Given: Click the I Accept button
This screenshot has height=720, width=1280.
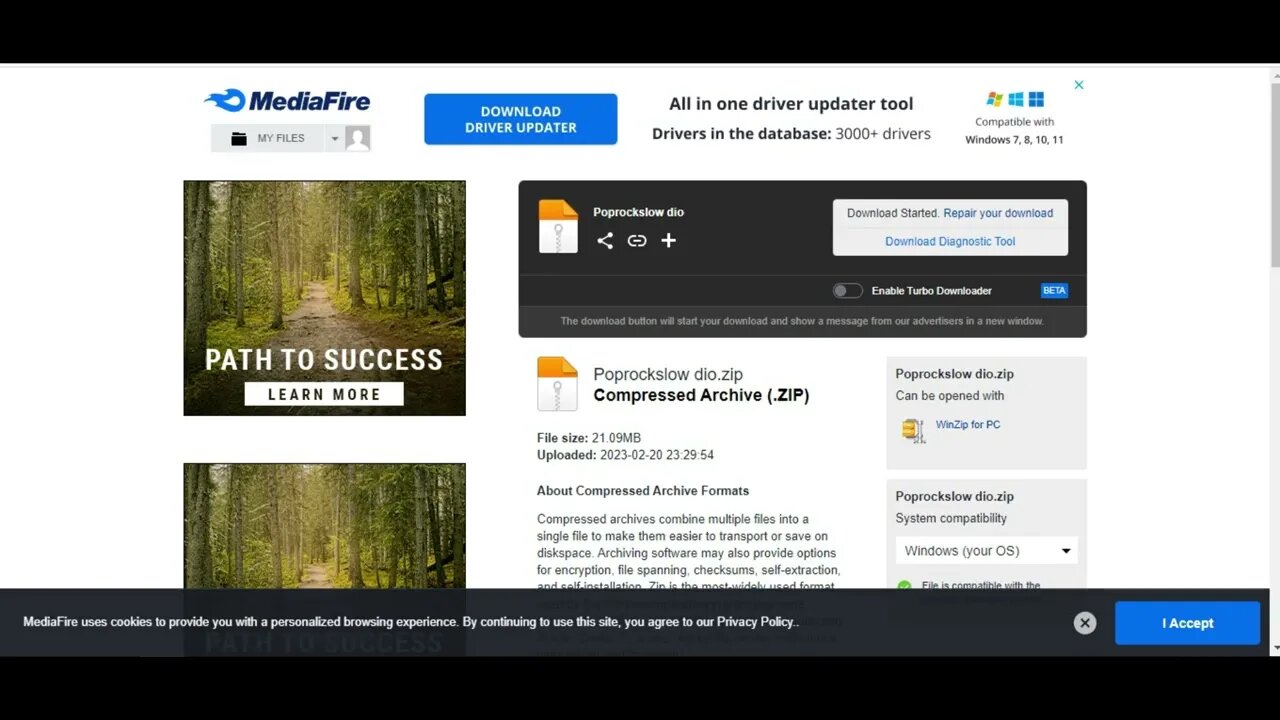Looking at the screenshot, I should click(x=1187, y=623).
